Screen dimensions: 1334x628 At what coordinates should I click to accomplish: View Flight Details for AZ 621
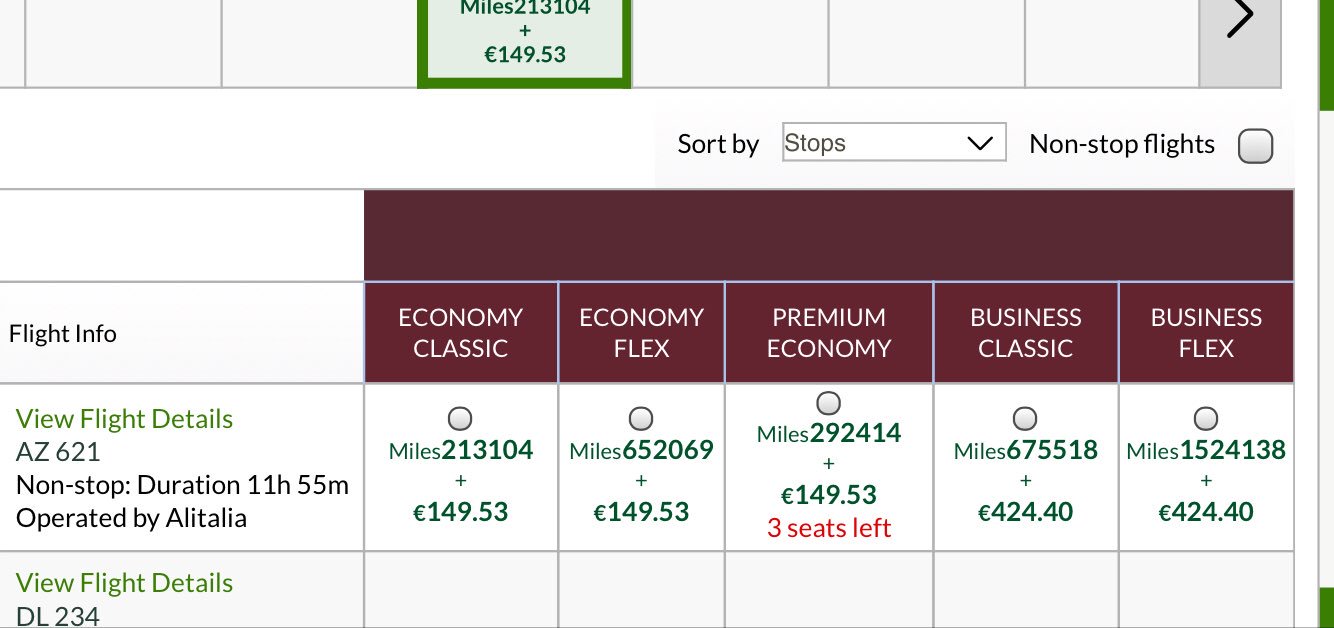click(124, 419)
